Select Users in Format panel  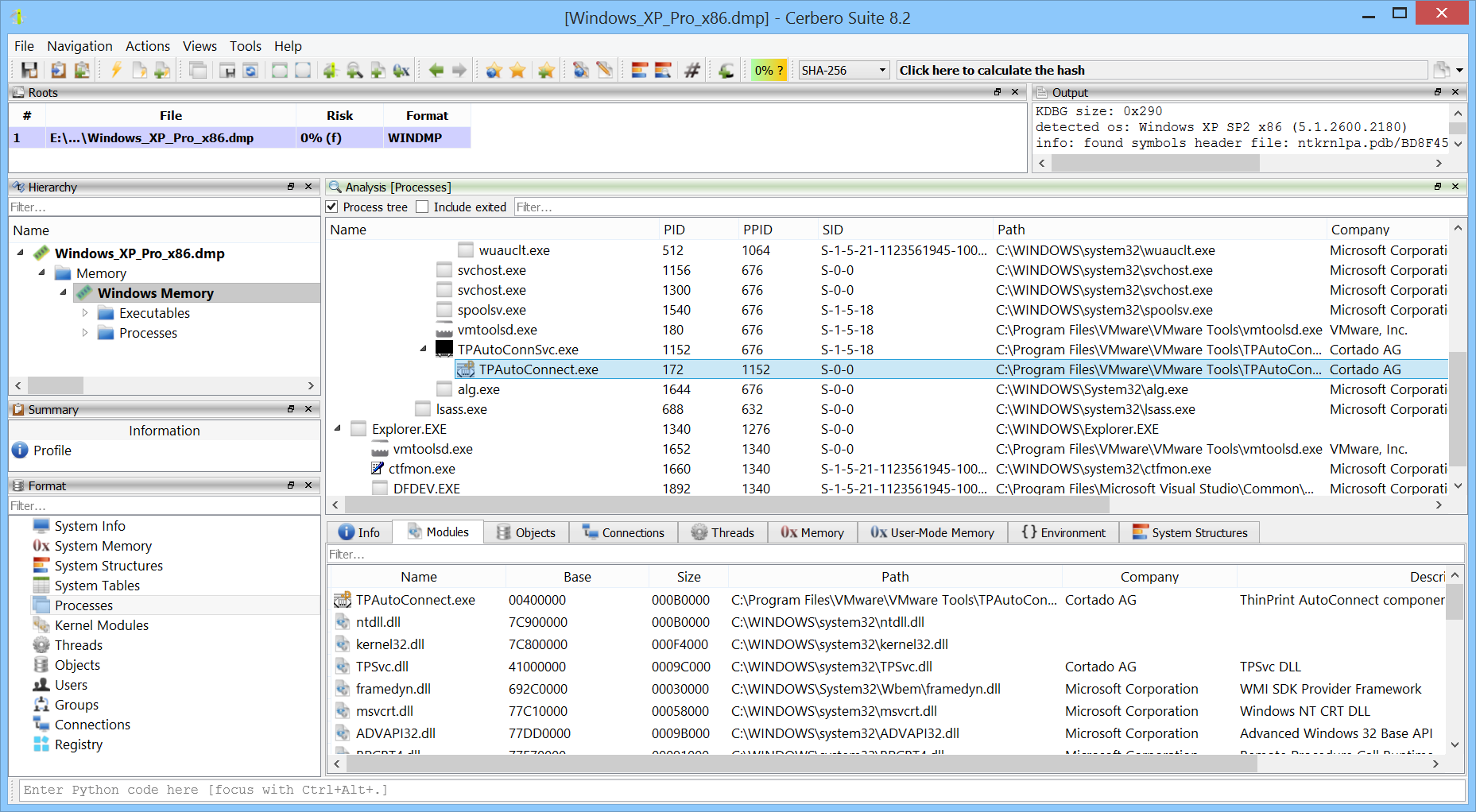71,685
